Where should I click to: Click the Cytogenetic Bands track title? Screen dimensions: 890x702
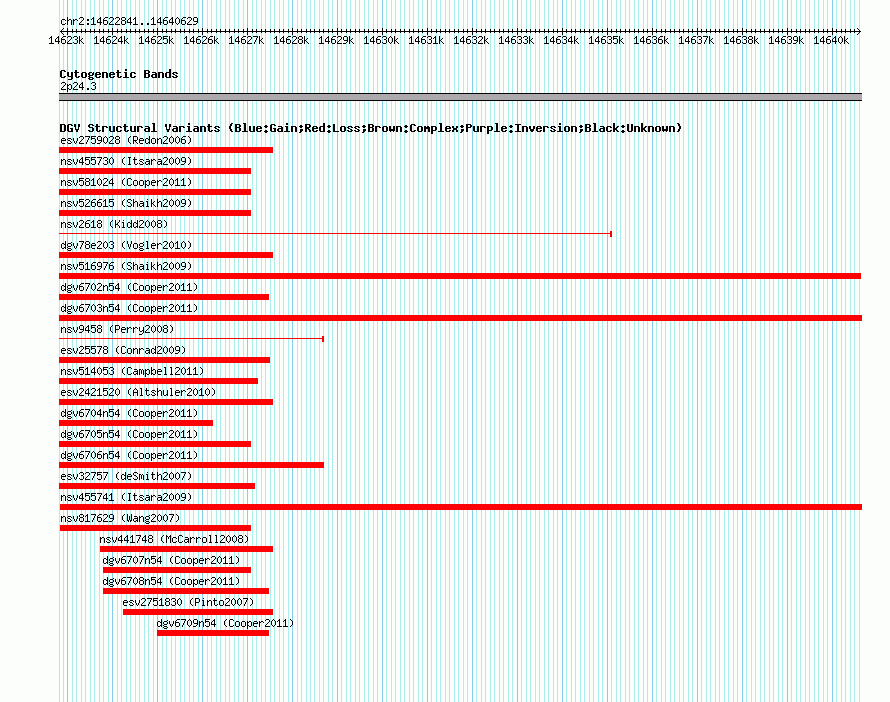(x=119, y=74)
